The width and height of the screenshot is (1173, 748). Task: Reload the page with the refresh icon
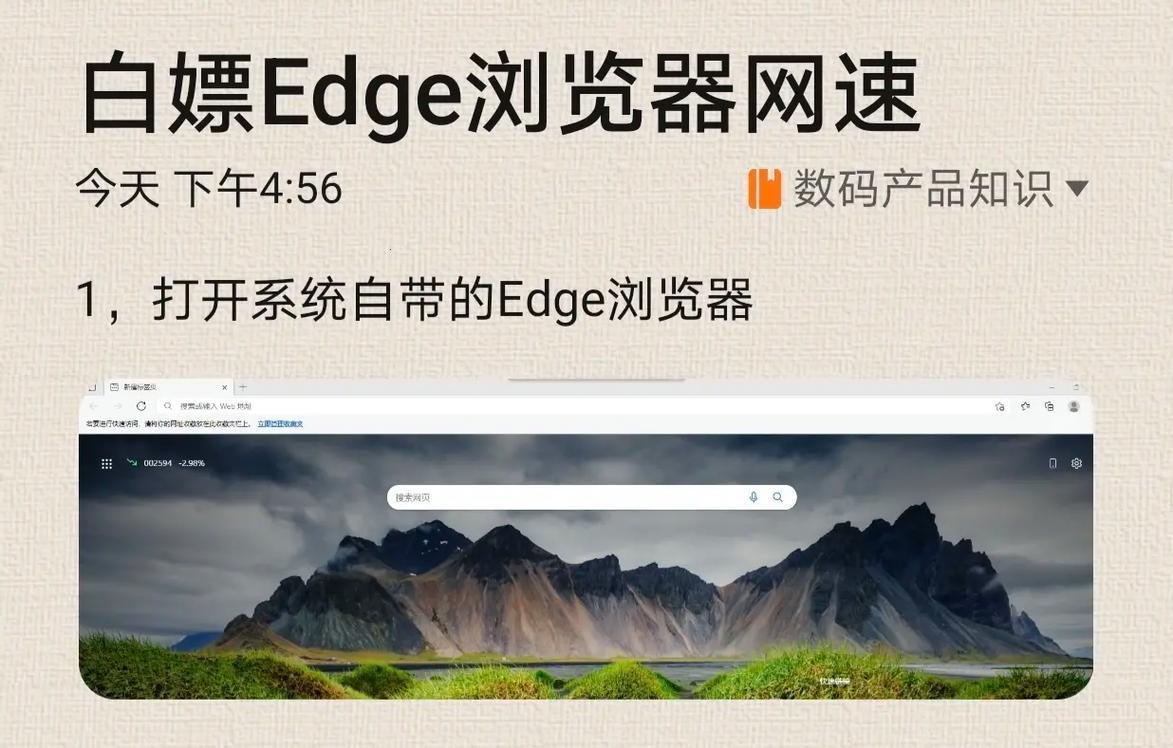[x=141, y=405]
